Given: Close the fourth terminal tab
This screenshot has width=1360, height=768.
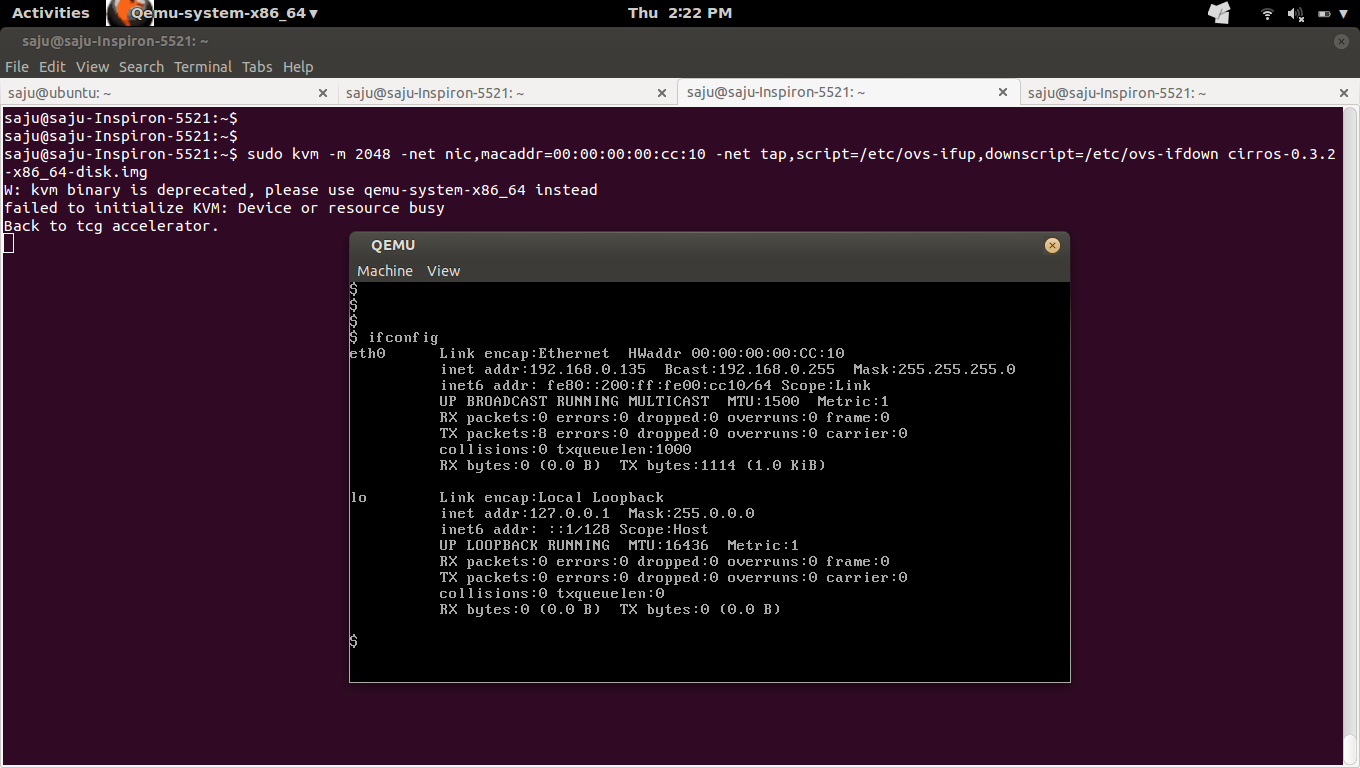Looking at the screenshot, I should tap(1344, 93).
